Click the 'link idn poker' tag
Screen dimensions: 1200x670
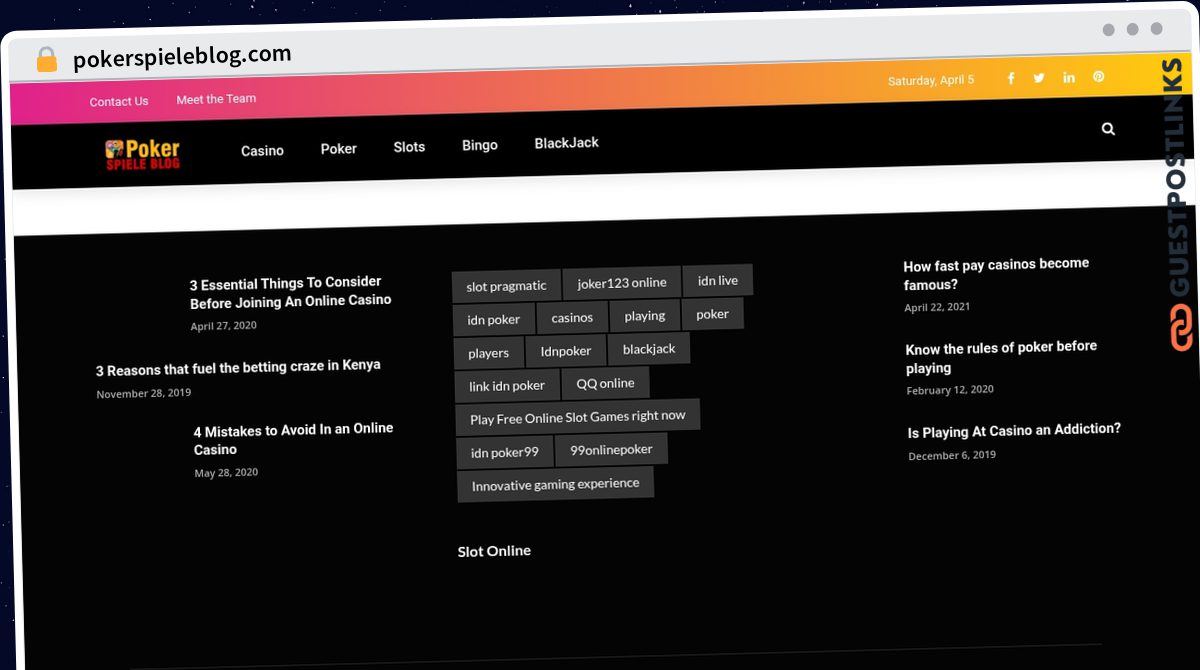(x=507, y=386)
